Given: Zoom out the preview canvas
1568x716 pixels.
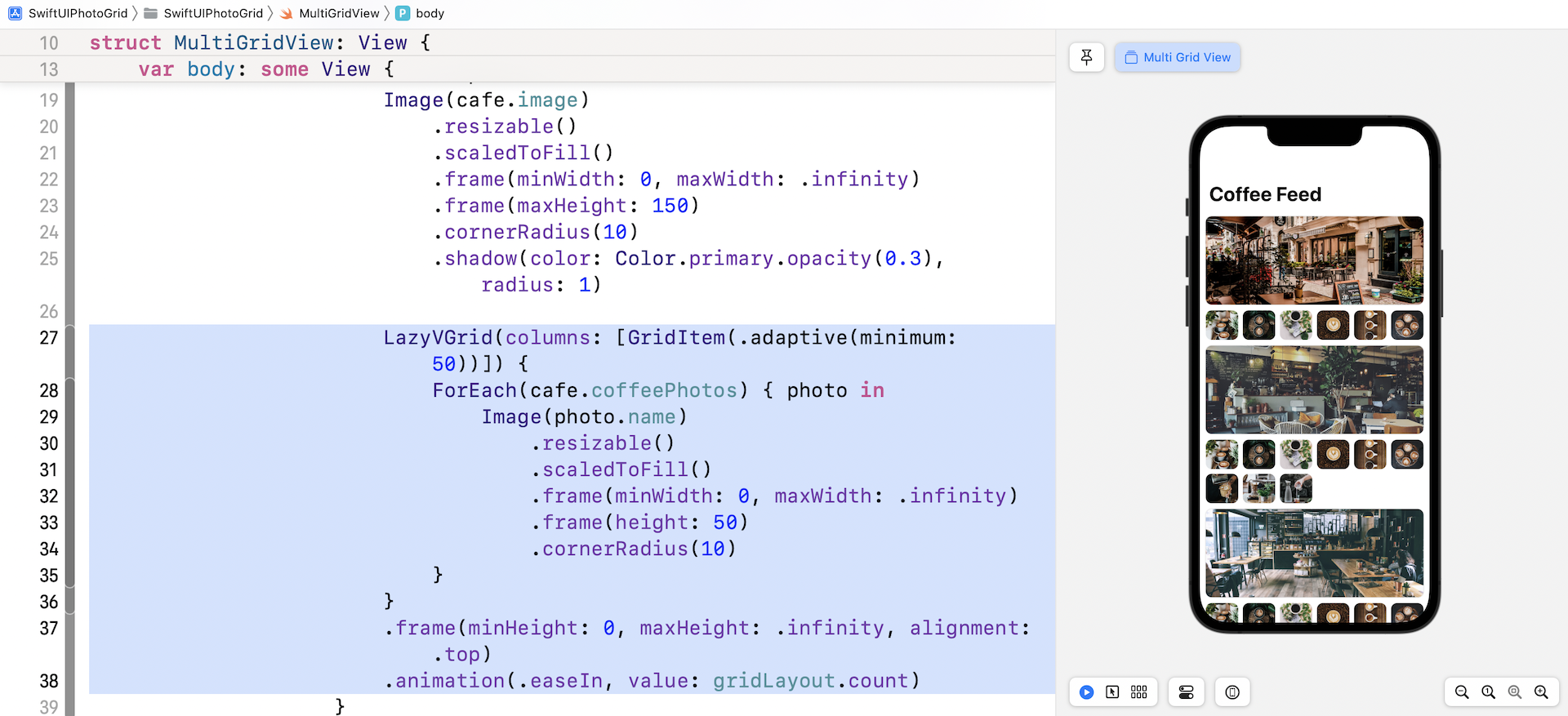Looking at the screenshot, I should click(x=1462, y=692).
